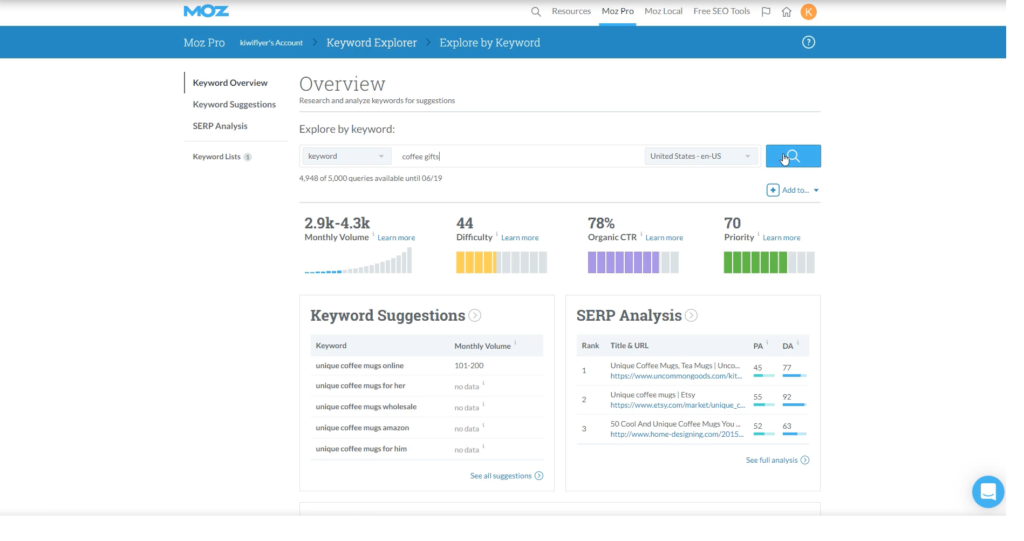The width and height of the screenshot is (1024, 541).
Task: Open the Resources menu
Action: (571, 11)
